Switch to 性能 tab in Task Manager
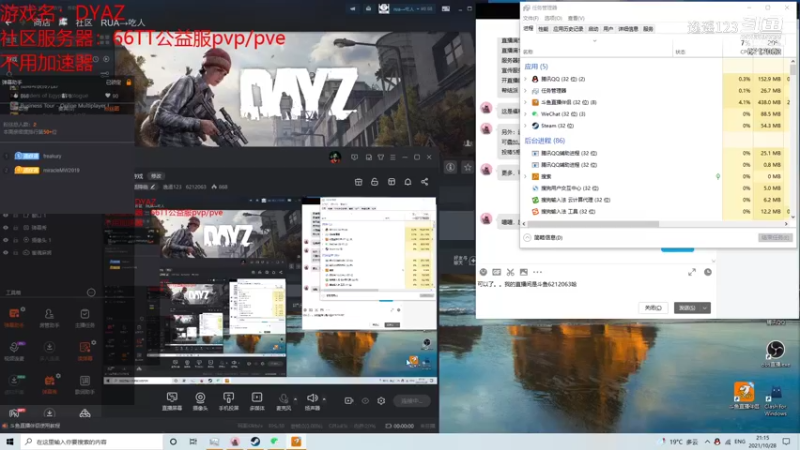This screenshot has width=800, height=450. (x=543, y=29)
